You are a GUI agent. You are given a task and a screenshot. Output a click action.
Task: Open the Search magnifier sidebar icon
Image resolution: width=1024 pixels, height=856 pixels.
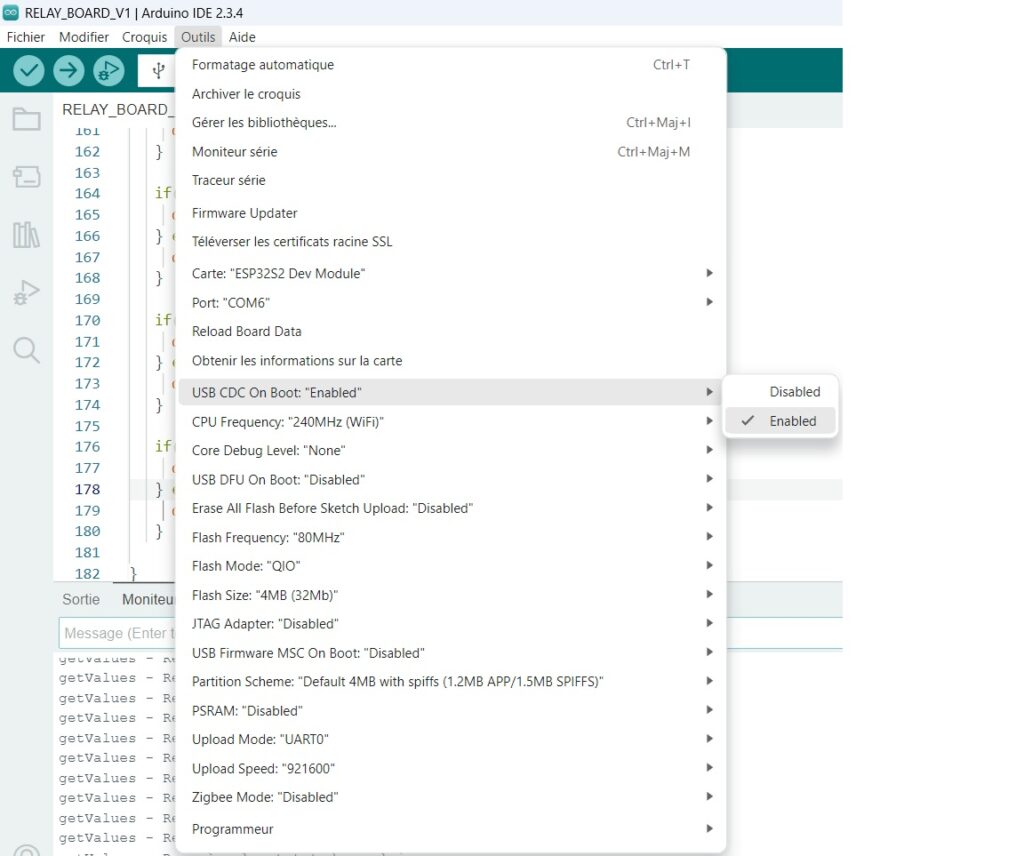26,350
